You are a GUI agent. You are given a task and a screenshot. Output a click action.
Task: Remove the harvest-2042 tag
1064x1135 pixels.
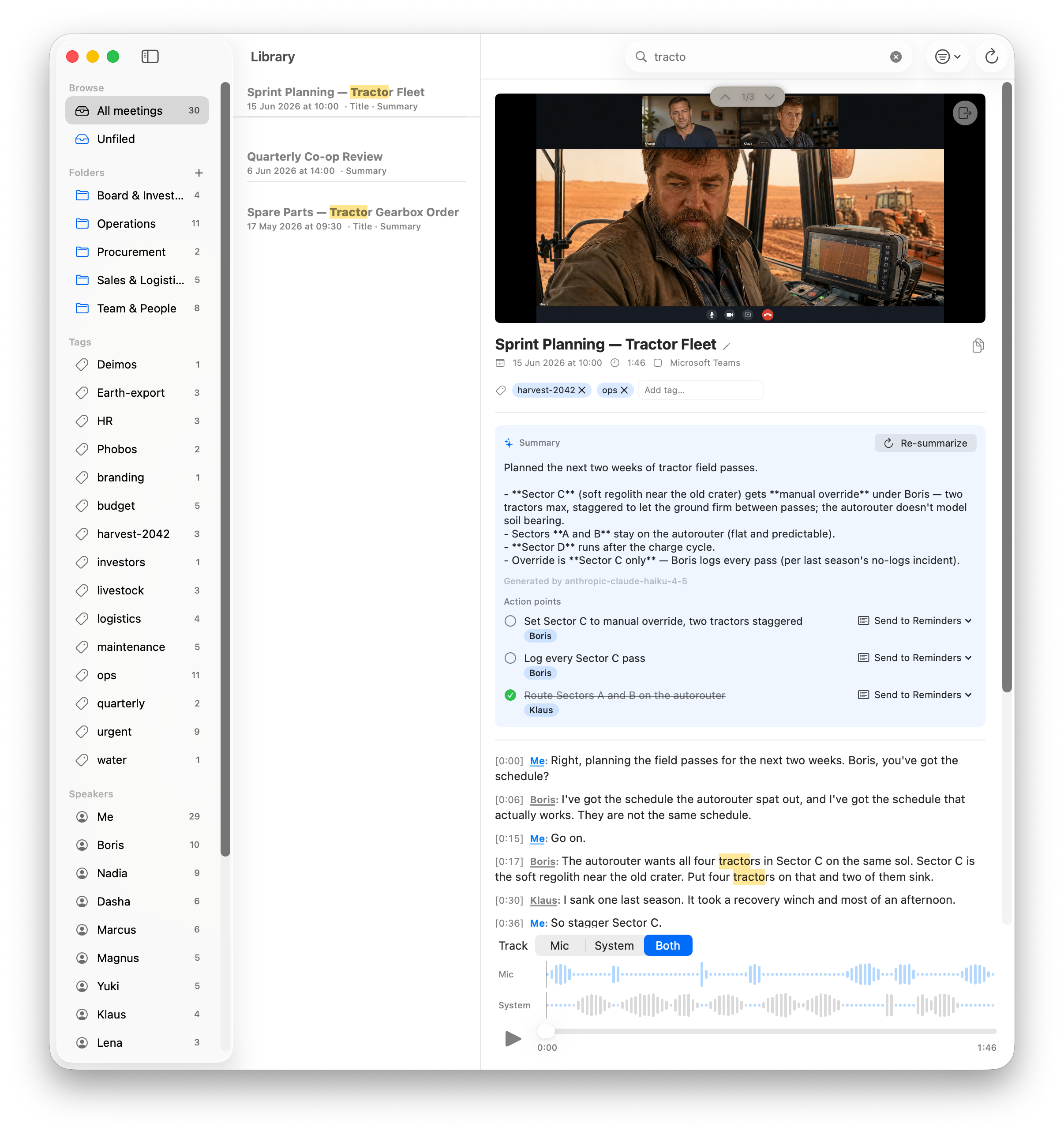[582, 390]
